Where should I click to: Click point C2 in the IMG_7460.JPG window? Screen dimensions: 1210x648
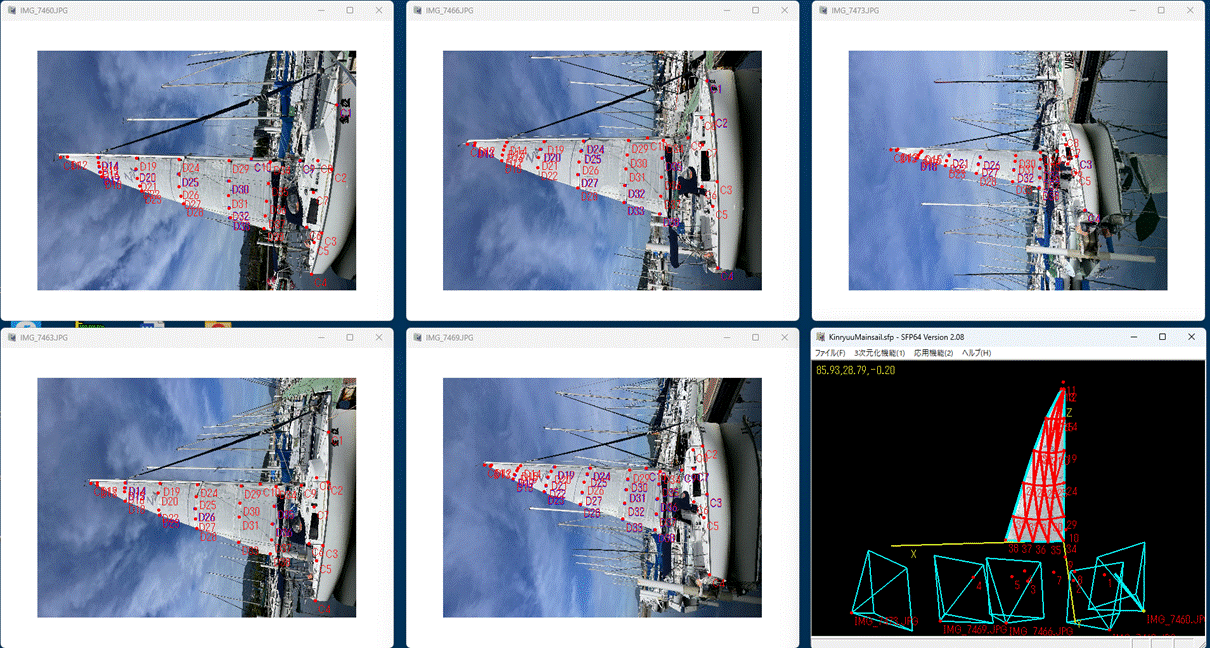tap(340, 178)
